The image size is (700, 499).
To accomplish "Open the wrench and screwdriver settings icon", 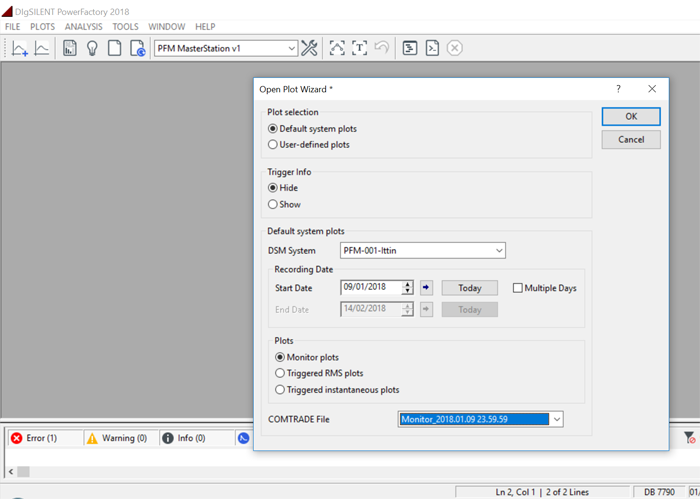I will pyautogui.click(x=309, y=48).
